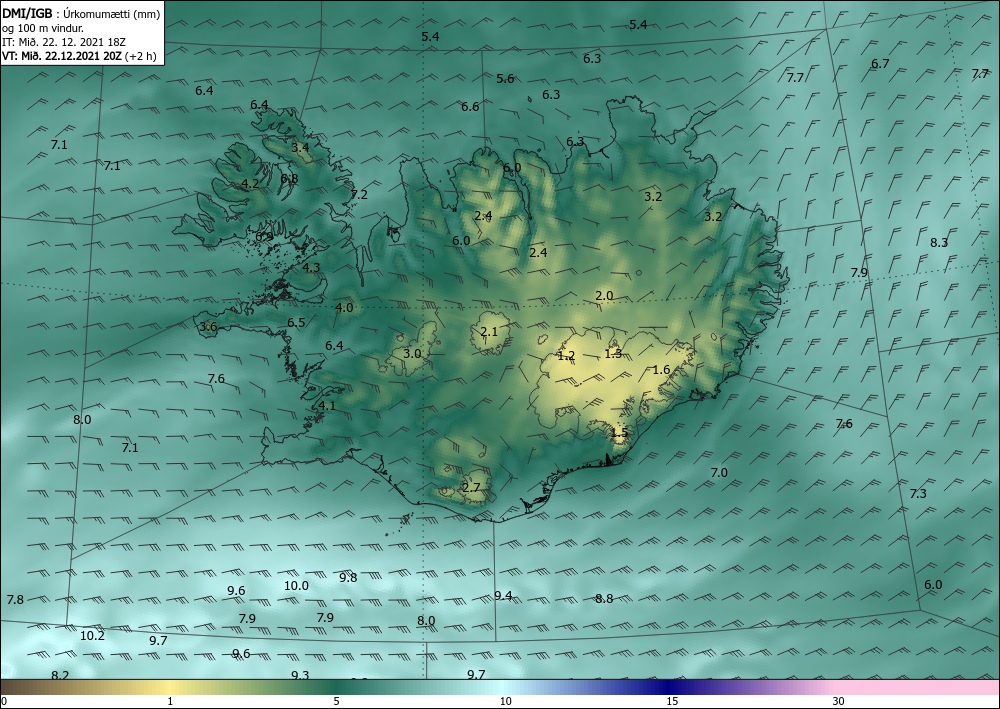Click the 4.1 value near Reykjavík area

[327, 406]
